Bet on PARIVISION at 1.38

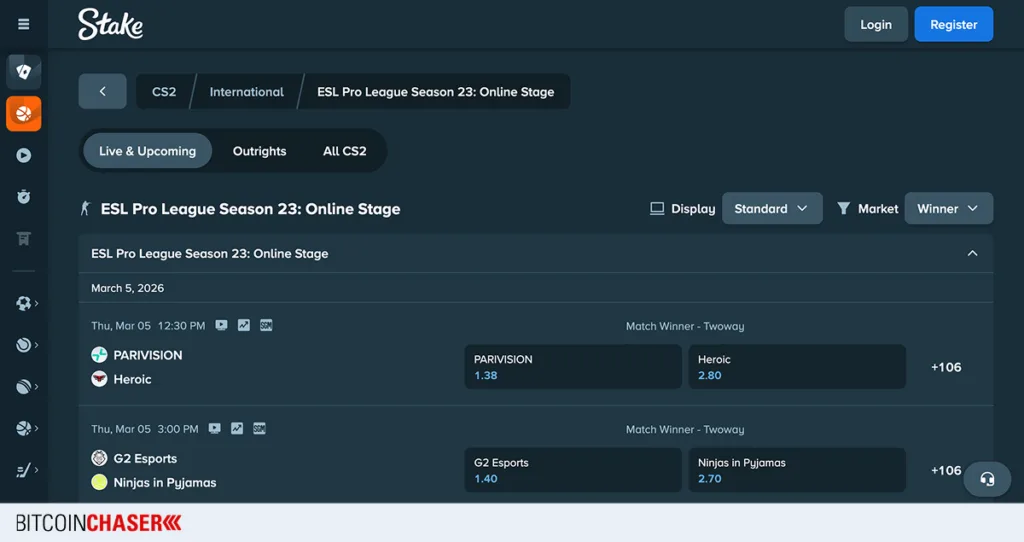tap(573, 367)
